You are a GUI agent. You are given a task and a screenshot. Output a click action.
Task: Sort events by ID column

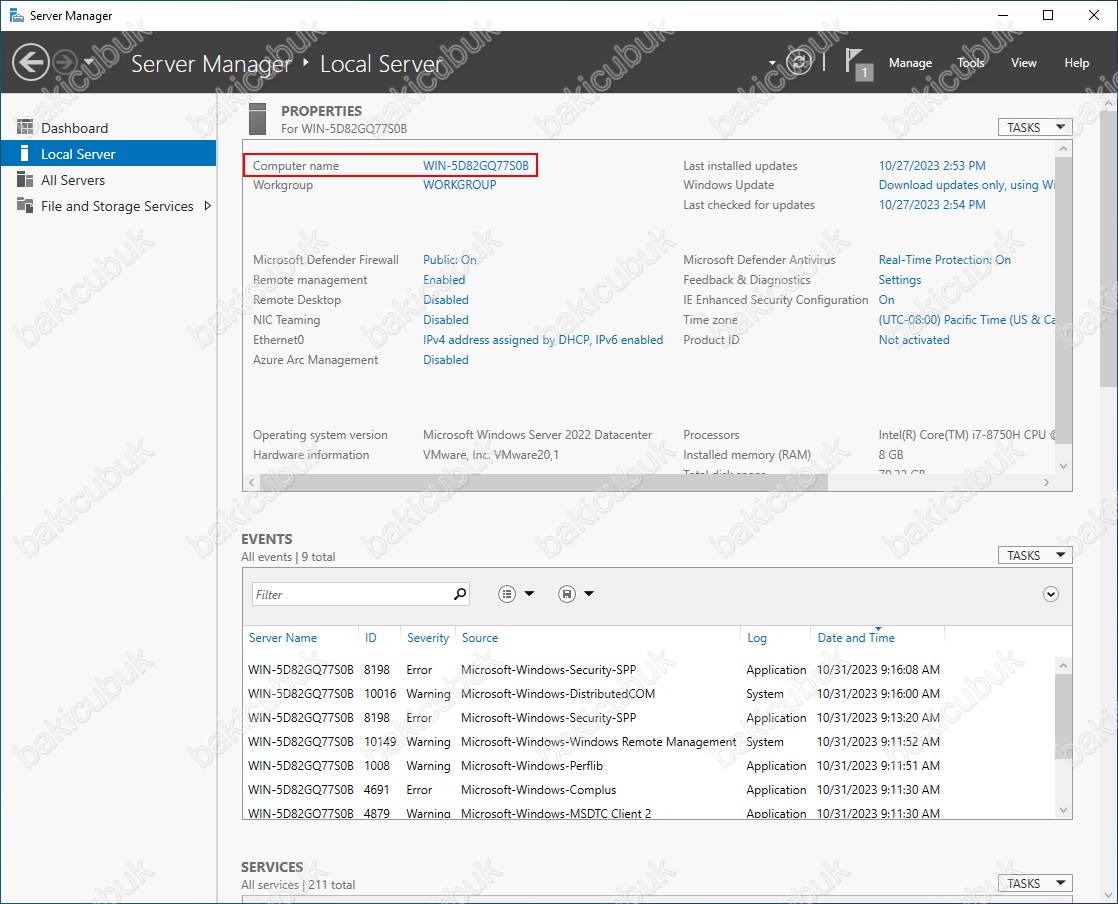(x=370, y=637)
